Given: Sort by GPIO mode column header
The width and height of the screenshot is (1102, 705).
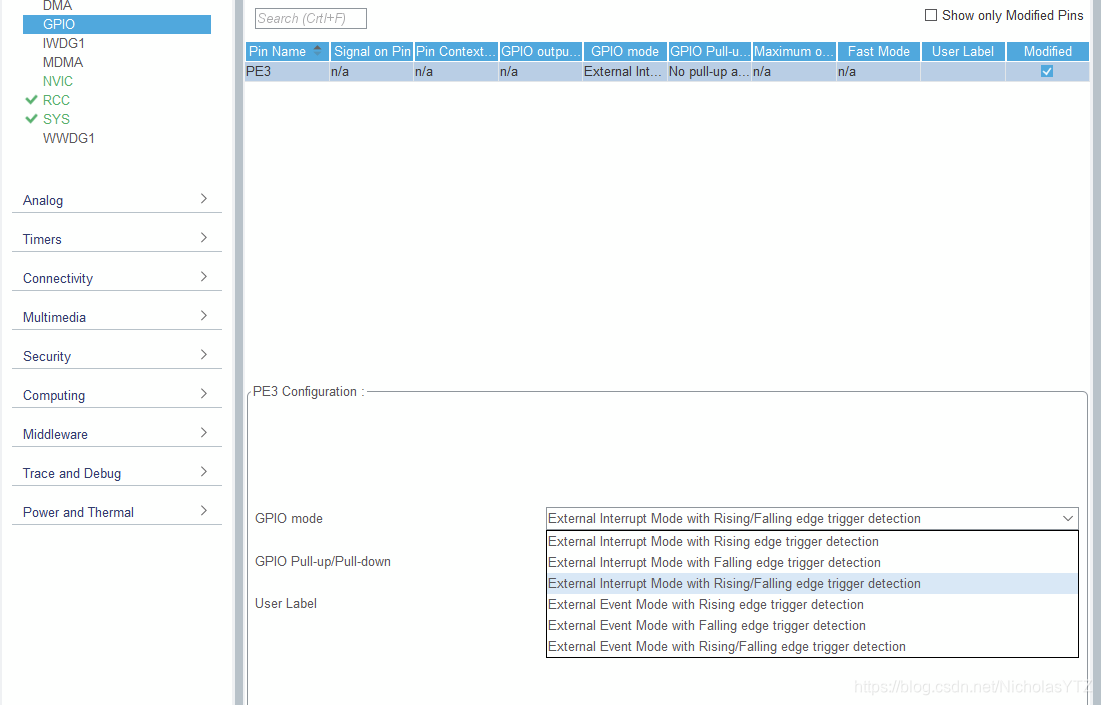Looking at the screenshot, I should [x=625, y=51].
